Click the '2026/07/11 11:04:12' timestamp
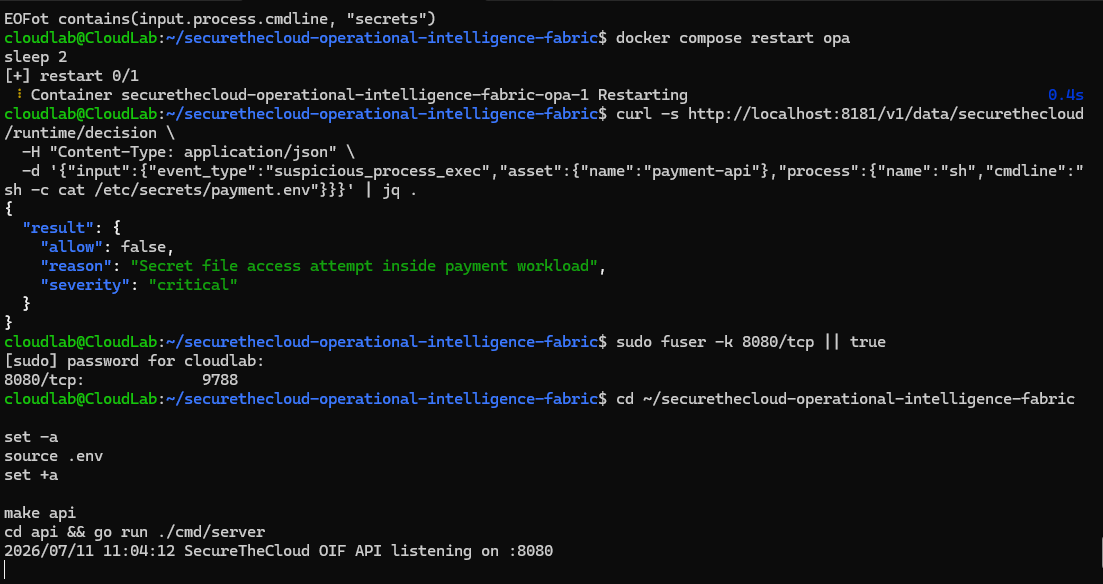Screen dimensions: 1103x584 pos(89,550)
